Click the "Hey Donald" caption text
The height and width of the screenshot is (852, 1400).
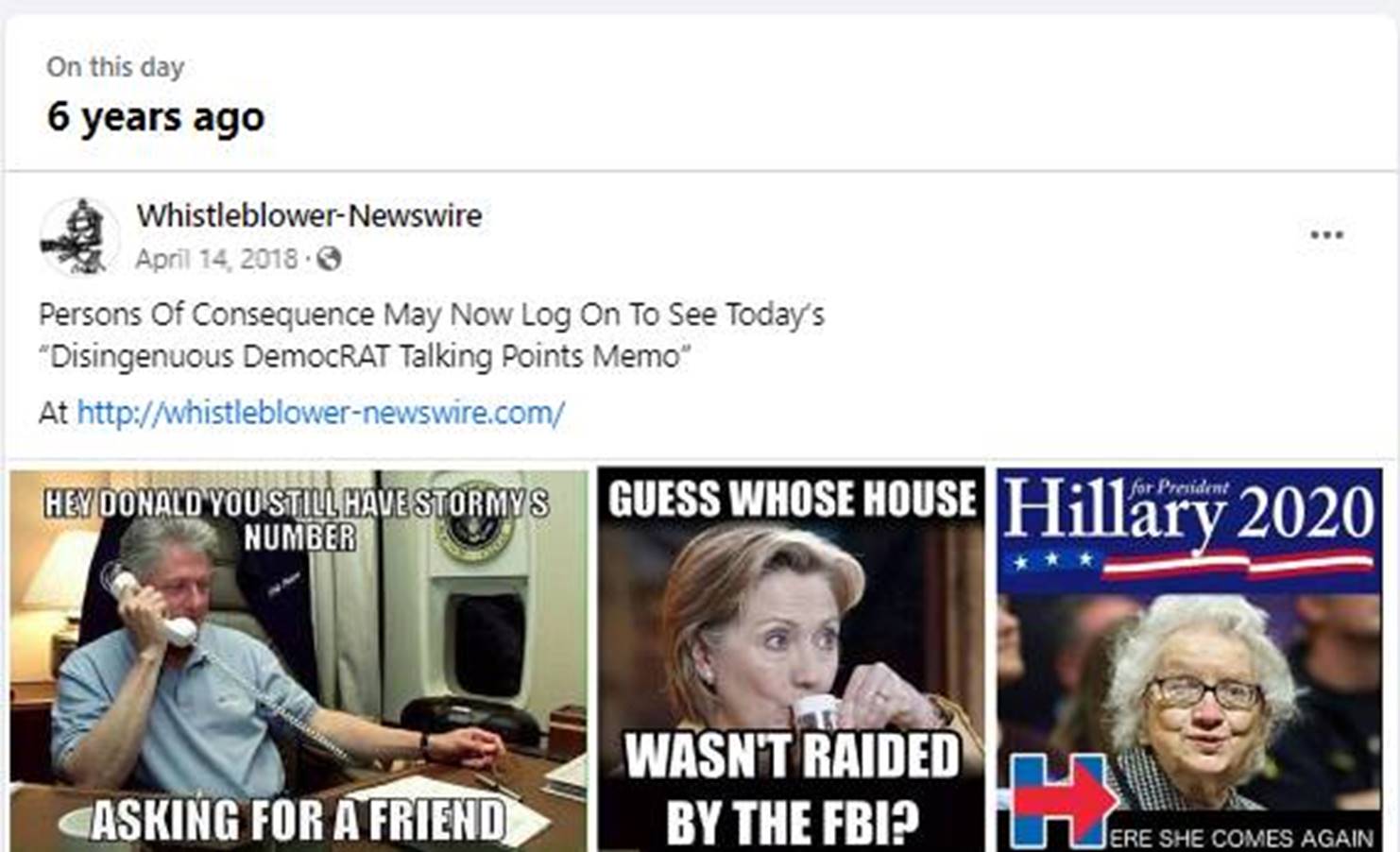pyautogui.click(x=297, y=519)
